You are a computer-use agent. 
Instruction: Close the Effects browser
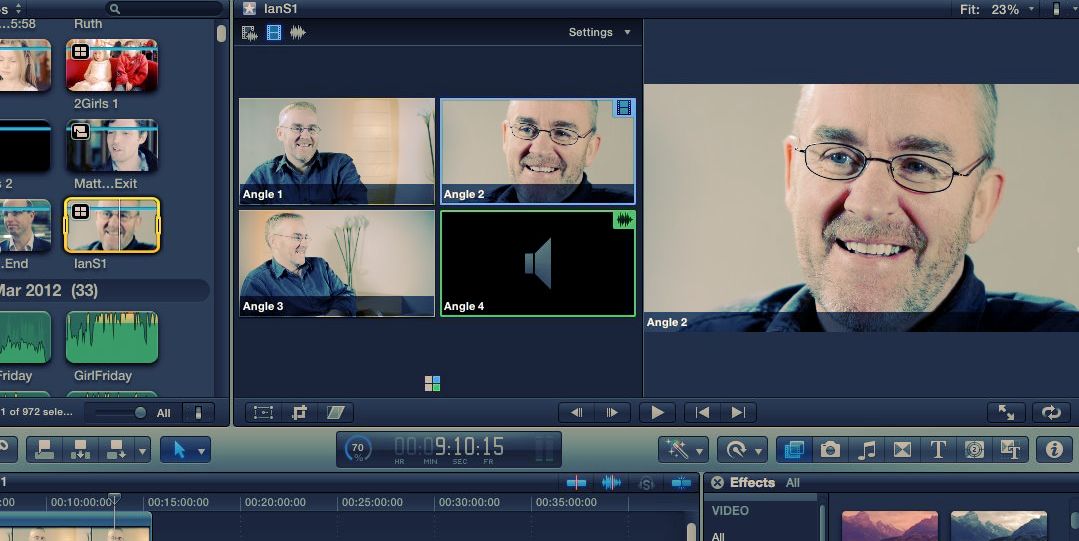[717, 482]
